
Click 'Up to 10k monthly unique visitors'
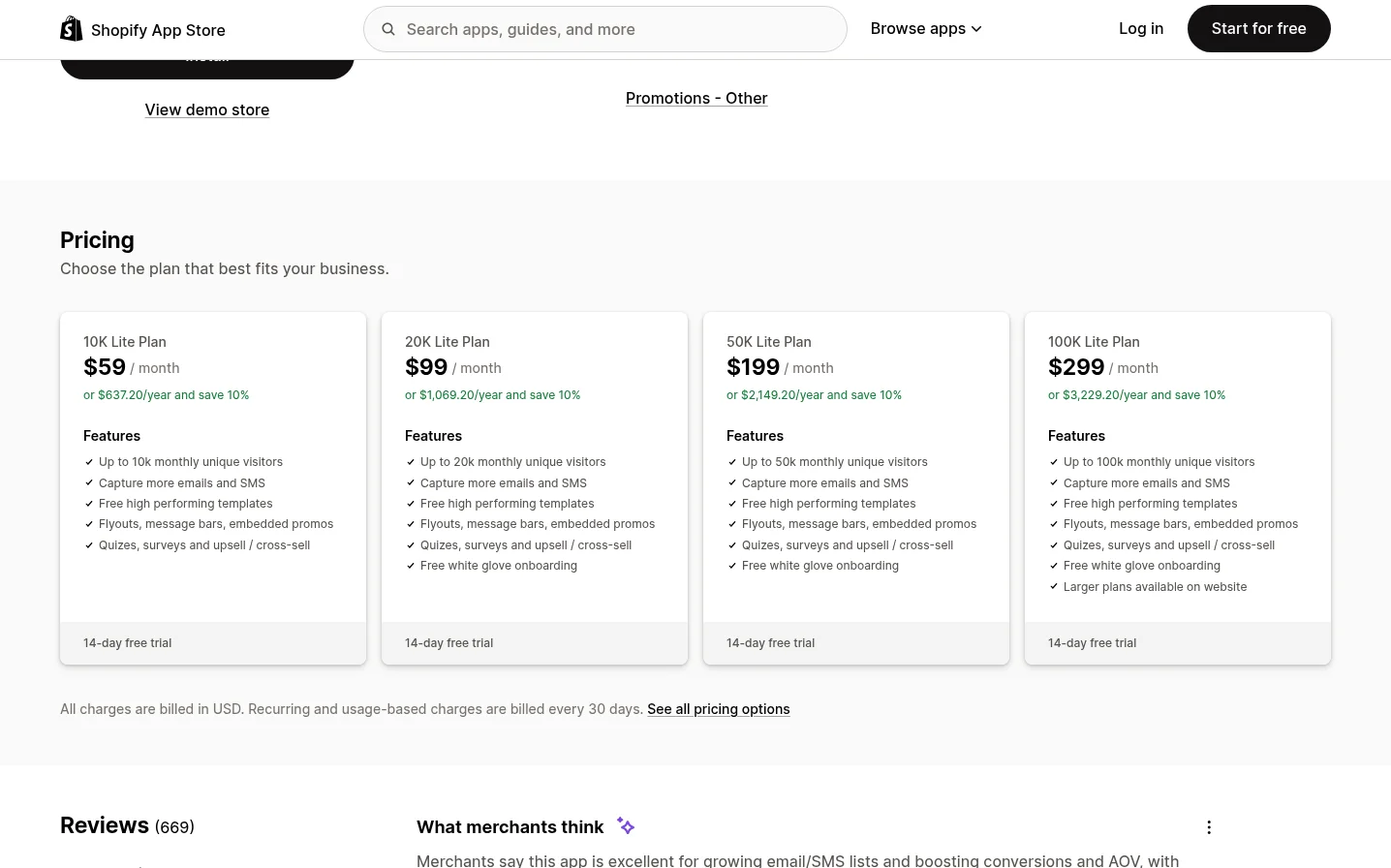point(191,462)
